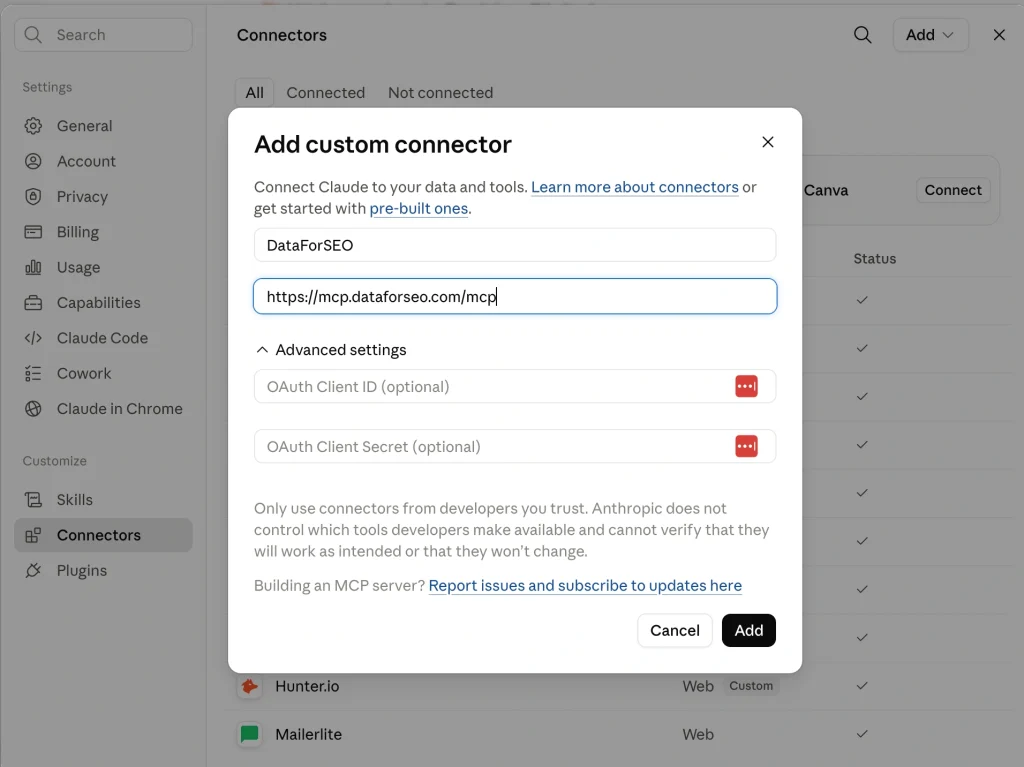Open Privacy settings
Screen dimensions: 1024x767
click(103, 196)
